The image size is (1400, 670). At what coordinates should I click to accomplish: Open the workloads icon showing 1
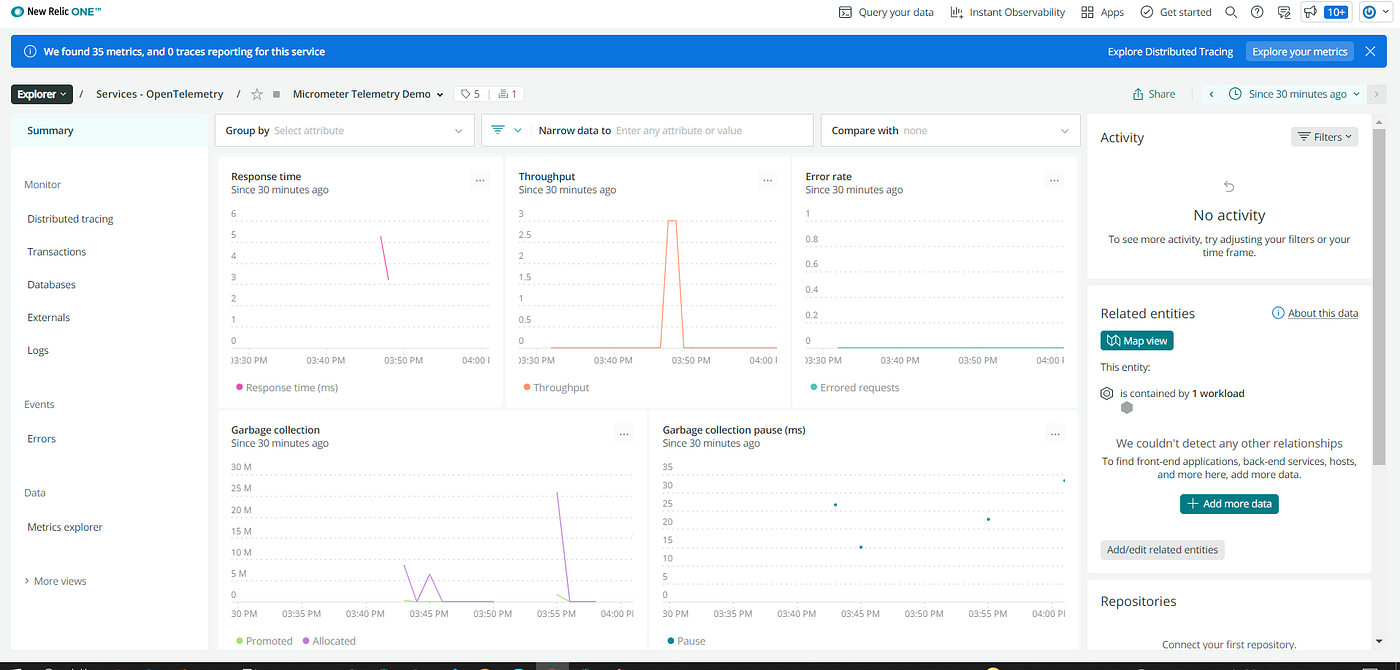tap(507, 94)
